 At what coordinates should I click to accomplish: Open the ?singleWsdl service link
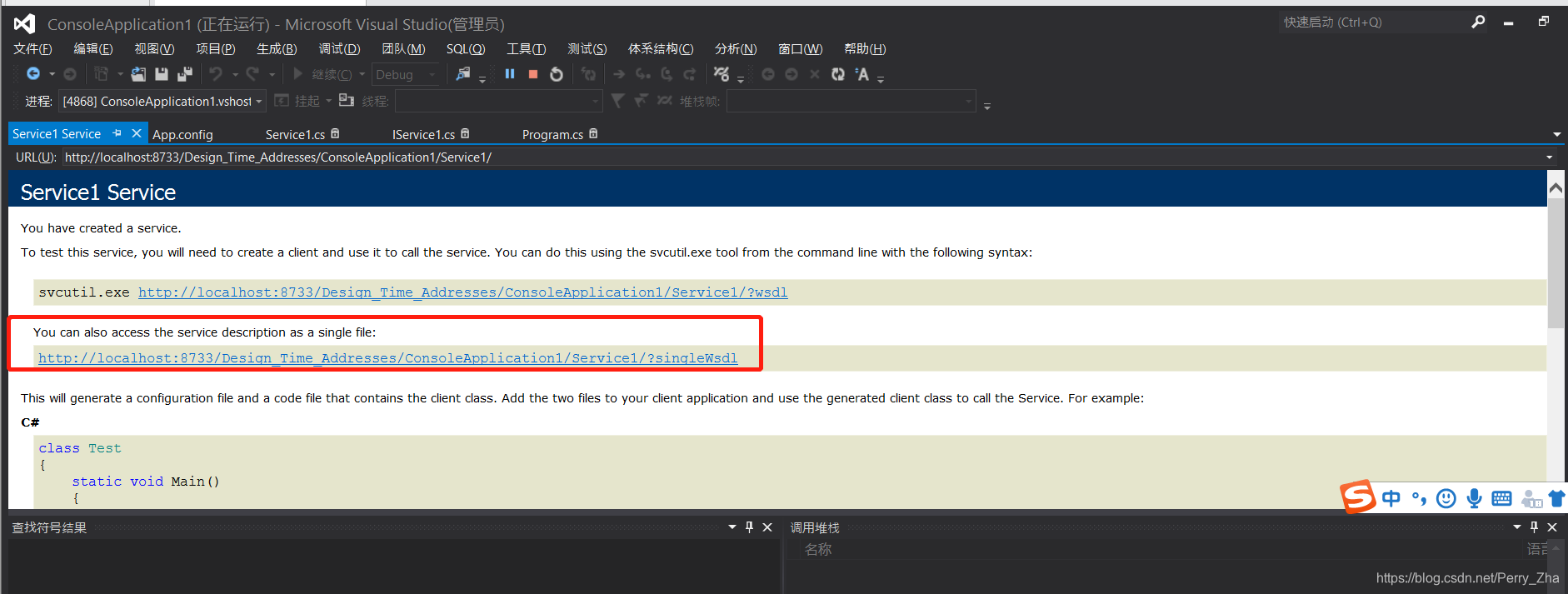(x=387, y=358)
